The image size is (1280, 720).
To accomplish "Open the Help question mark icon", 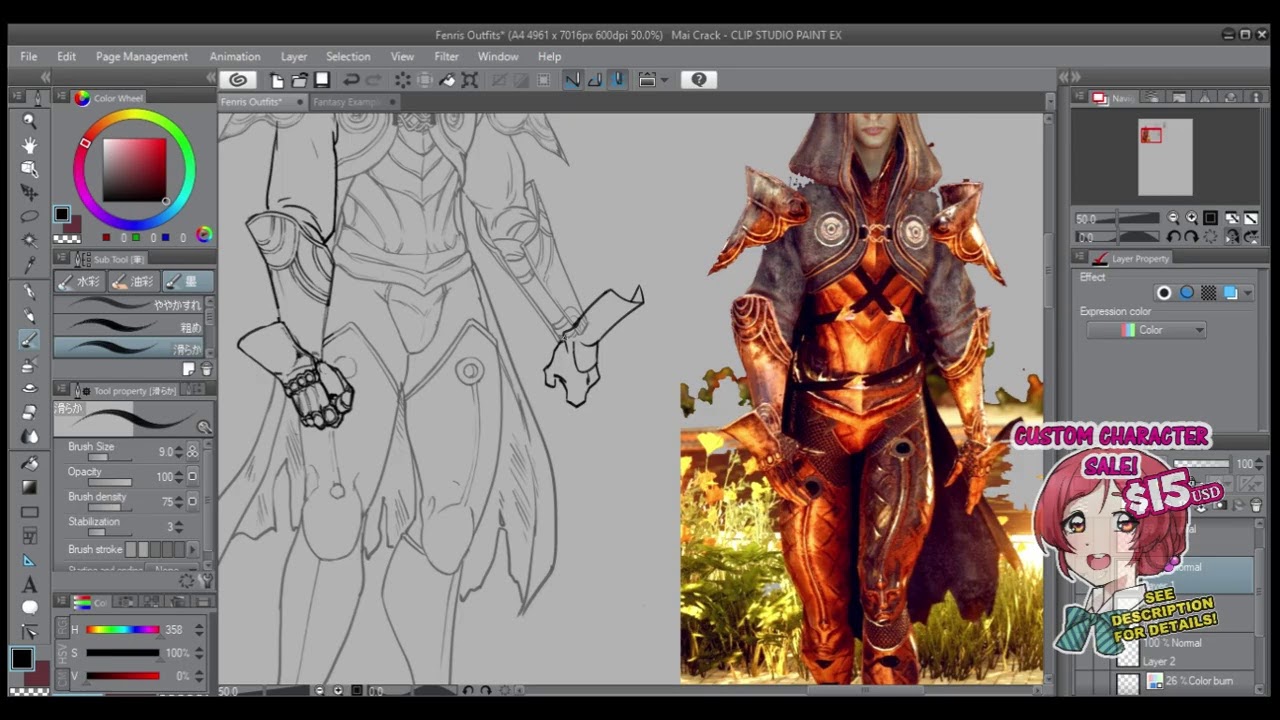I will [699, 80].
